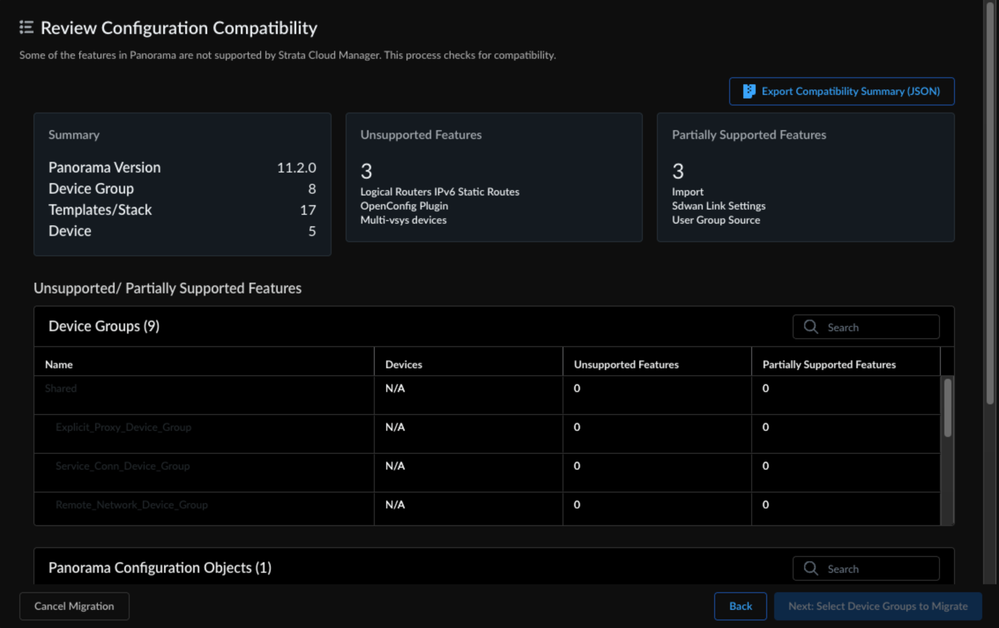Click the Unsupported Features card title

(x=421, y=134)
